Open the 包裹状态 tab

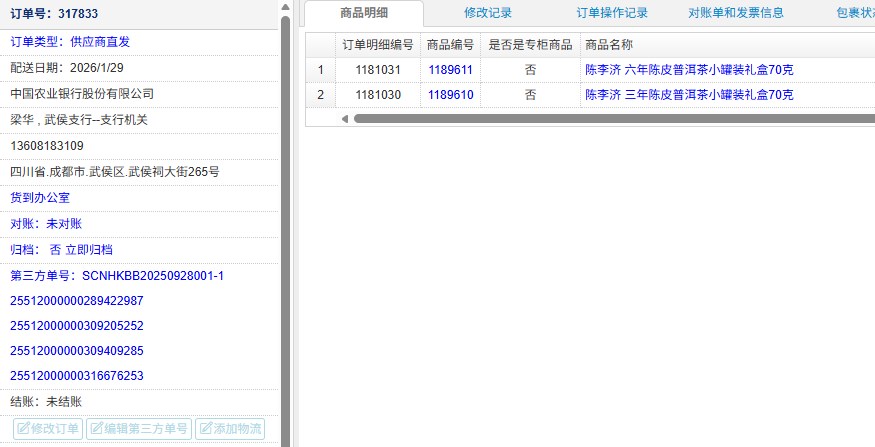tap(855, 13)
